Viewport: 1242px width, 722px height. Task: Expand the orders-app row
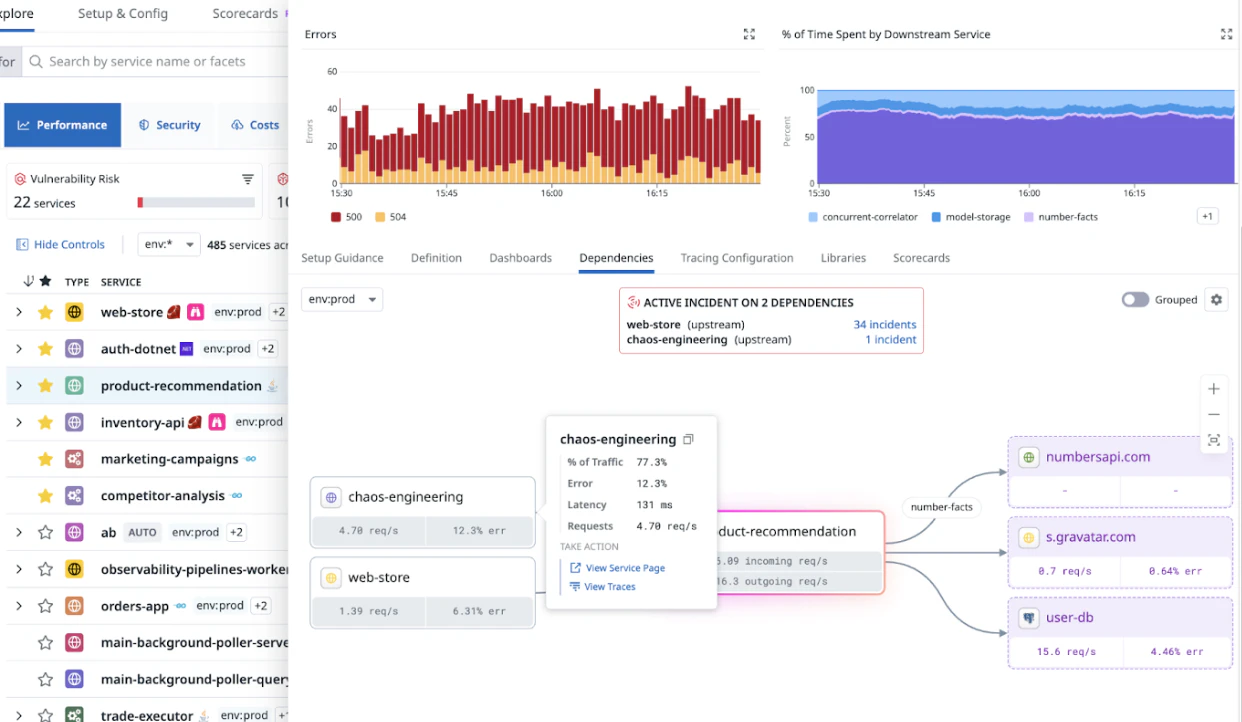point(18,606)
